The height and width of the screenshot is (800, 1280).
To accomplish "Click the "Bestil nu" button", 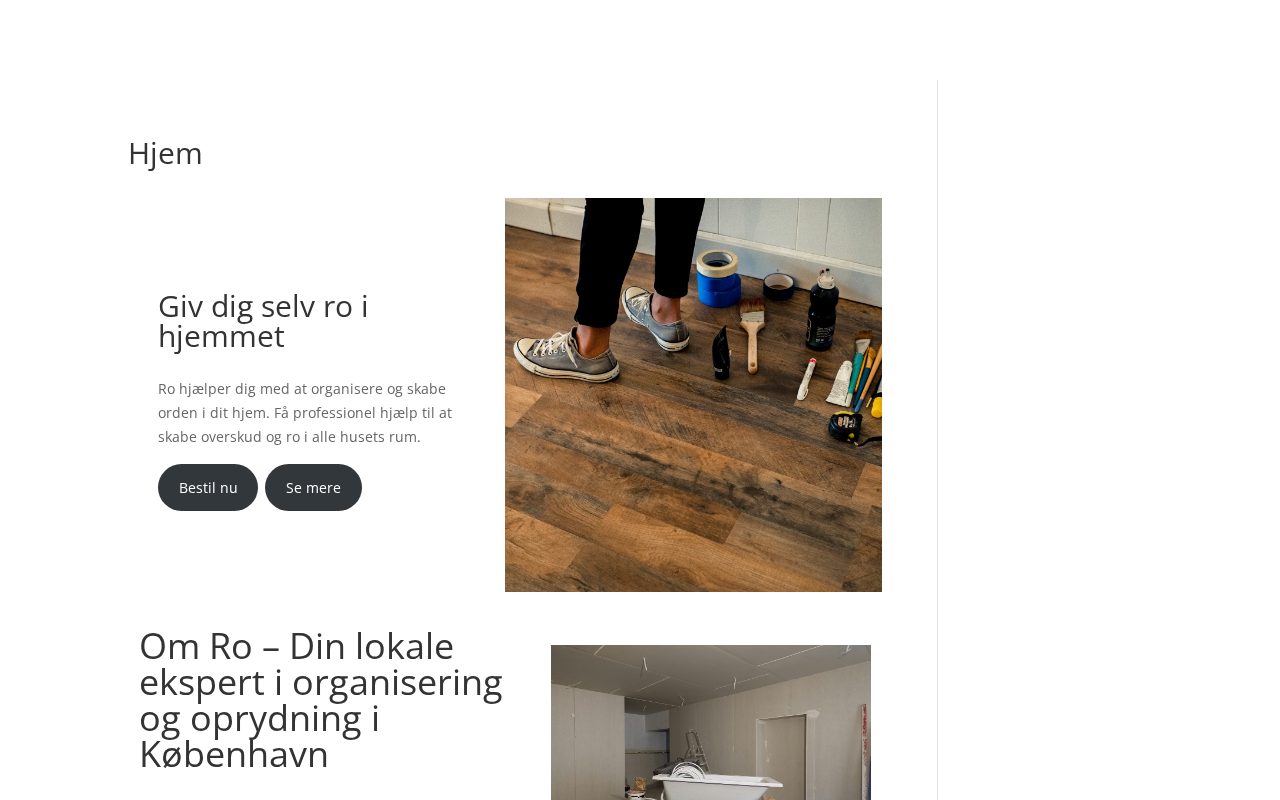I will pos(208,487).
